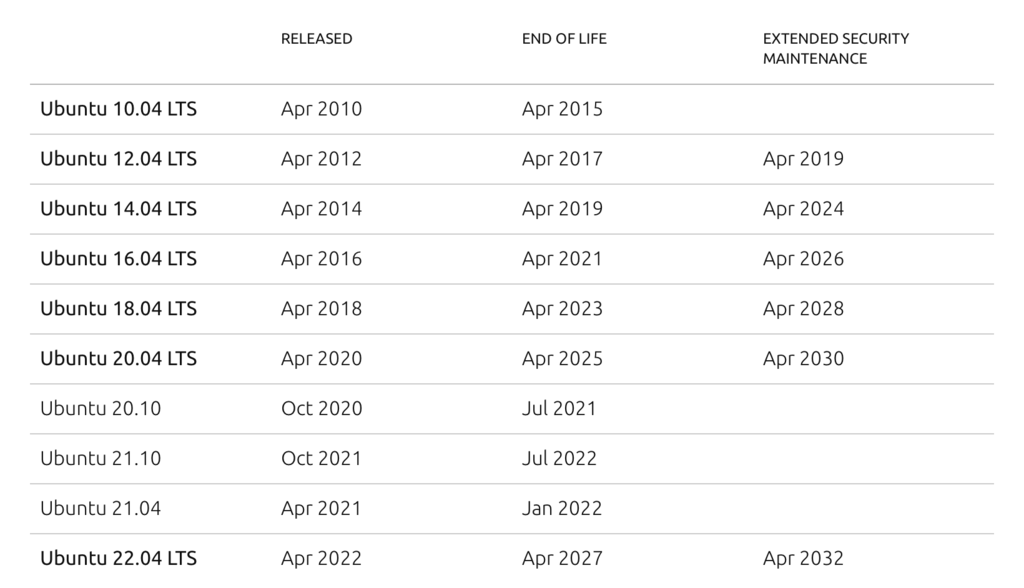Click the EXTENDED SECURITY MAINTENANCE header

[x=836, y=48]
